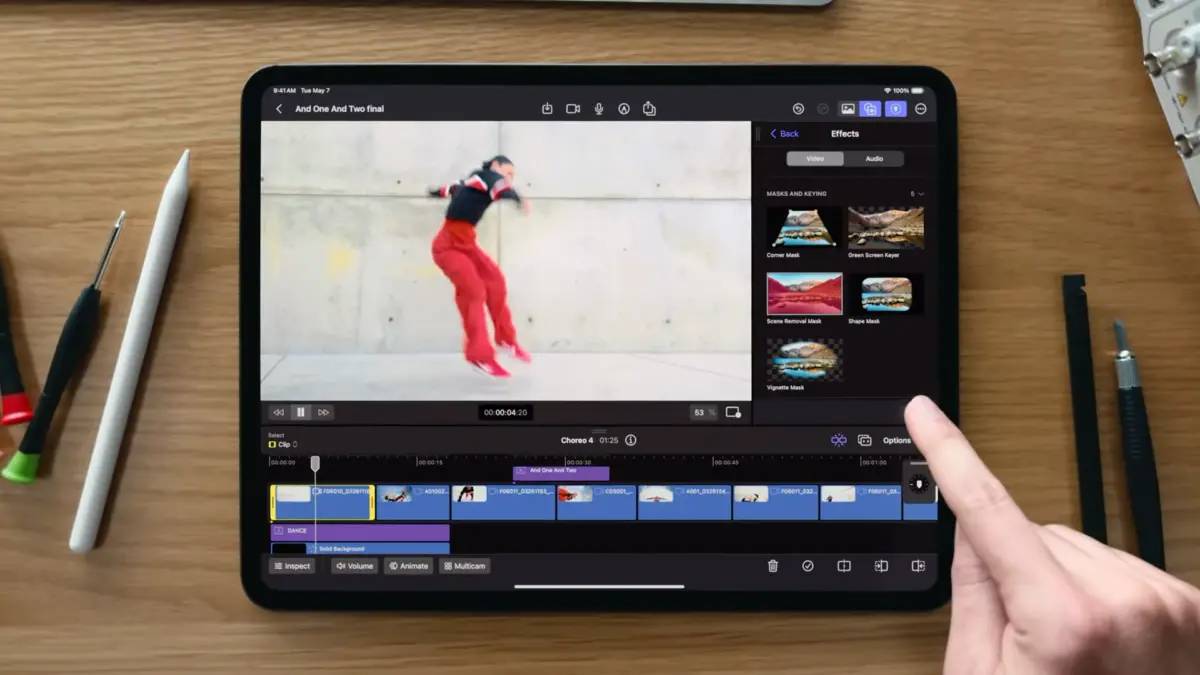The height and width of the screenshot is (675, 1200).
Task: Open the 53% viewer zoom dropdown
Action: pos(704,412)
